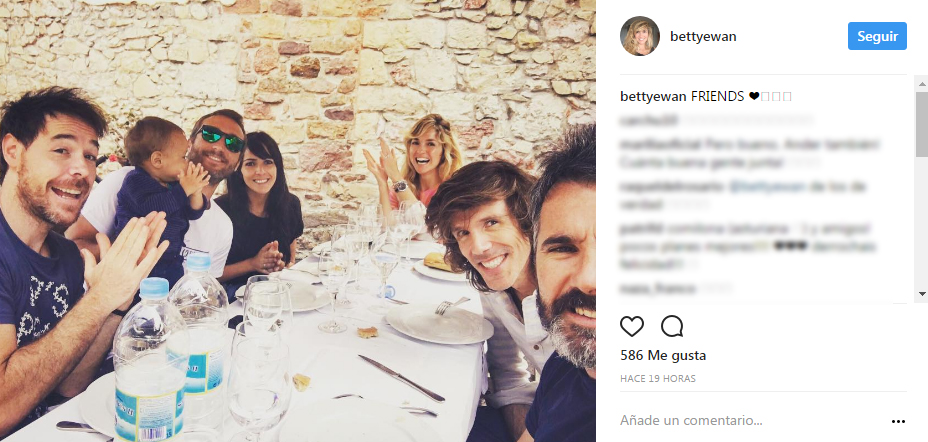Open bettyewan profile from header username
The width and height of the screenshot is (928, 442).
[x=706, y=36]
